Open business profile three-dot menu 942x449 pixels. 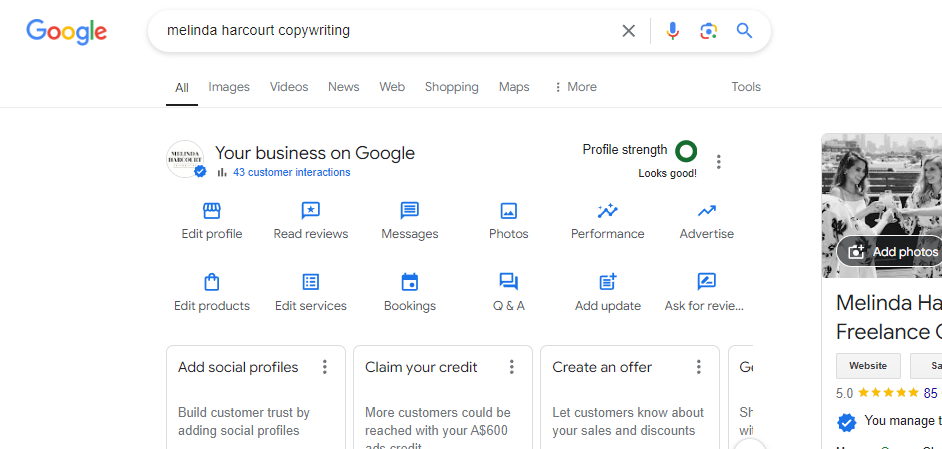[719, 162]
